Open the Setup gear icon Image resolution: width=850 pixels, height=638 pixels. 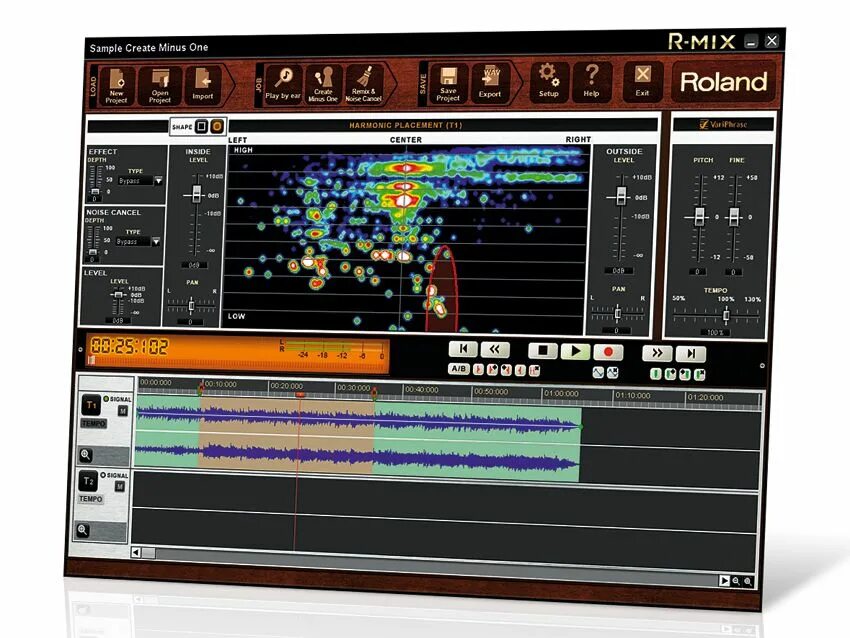549,81
